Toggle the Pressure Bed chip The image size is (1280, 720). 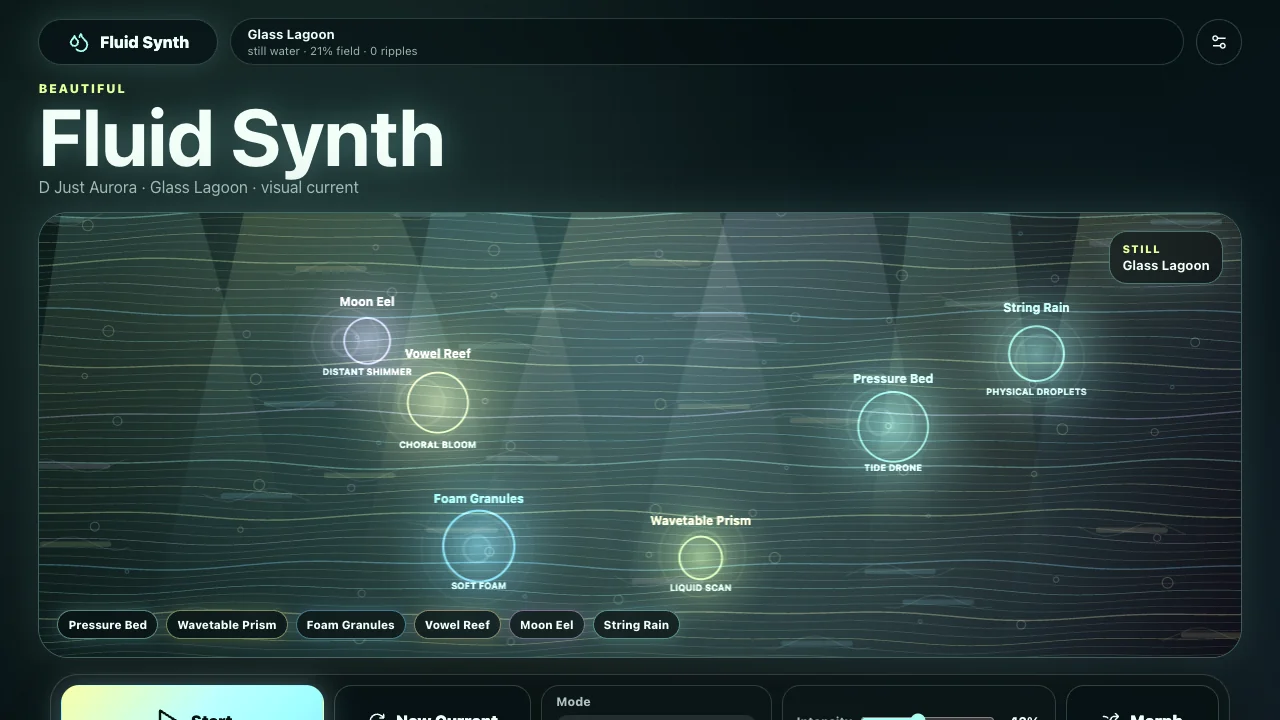click(108, 625)
